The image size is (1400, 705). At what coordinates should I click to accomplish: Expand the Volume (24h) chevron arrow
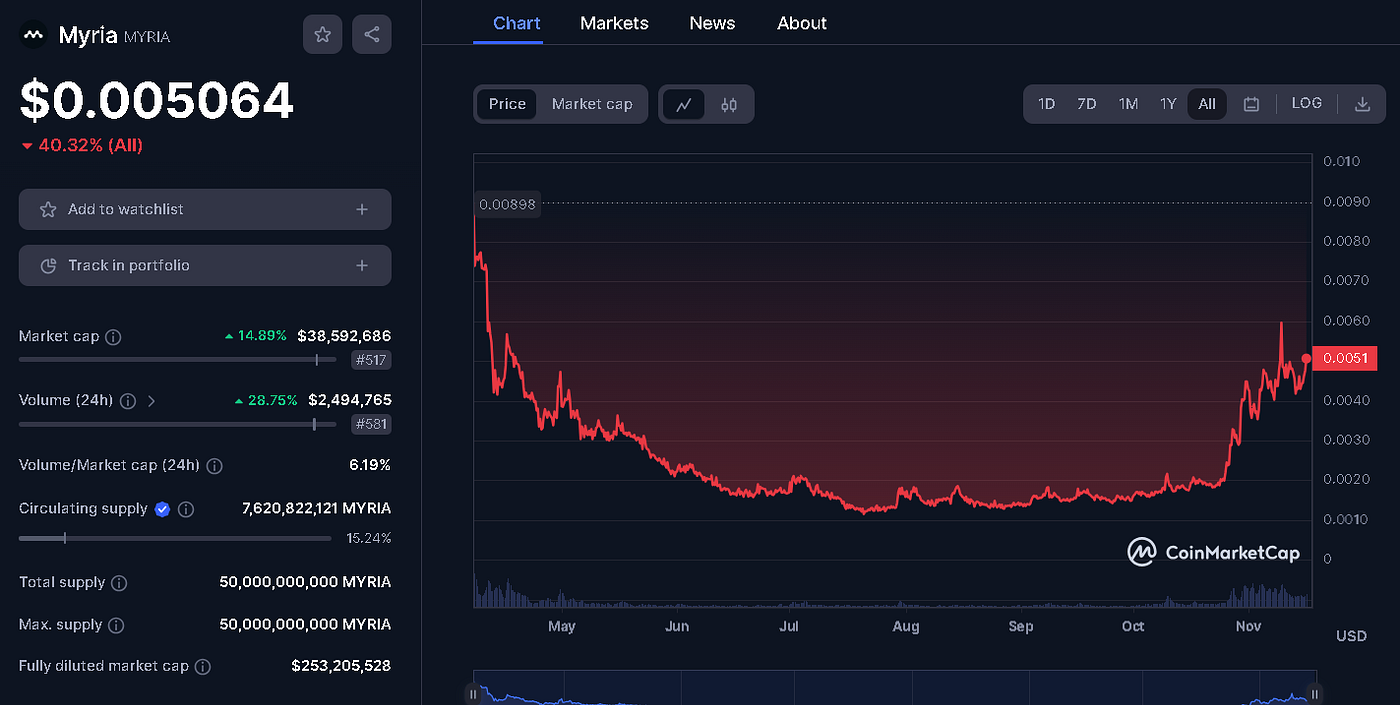[x=151, y=401]
